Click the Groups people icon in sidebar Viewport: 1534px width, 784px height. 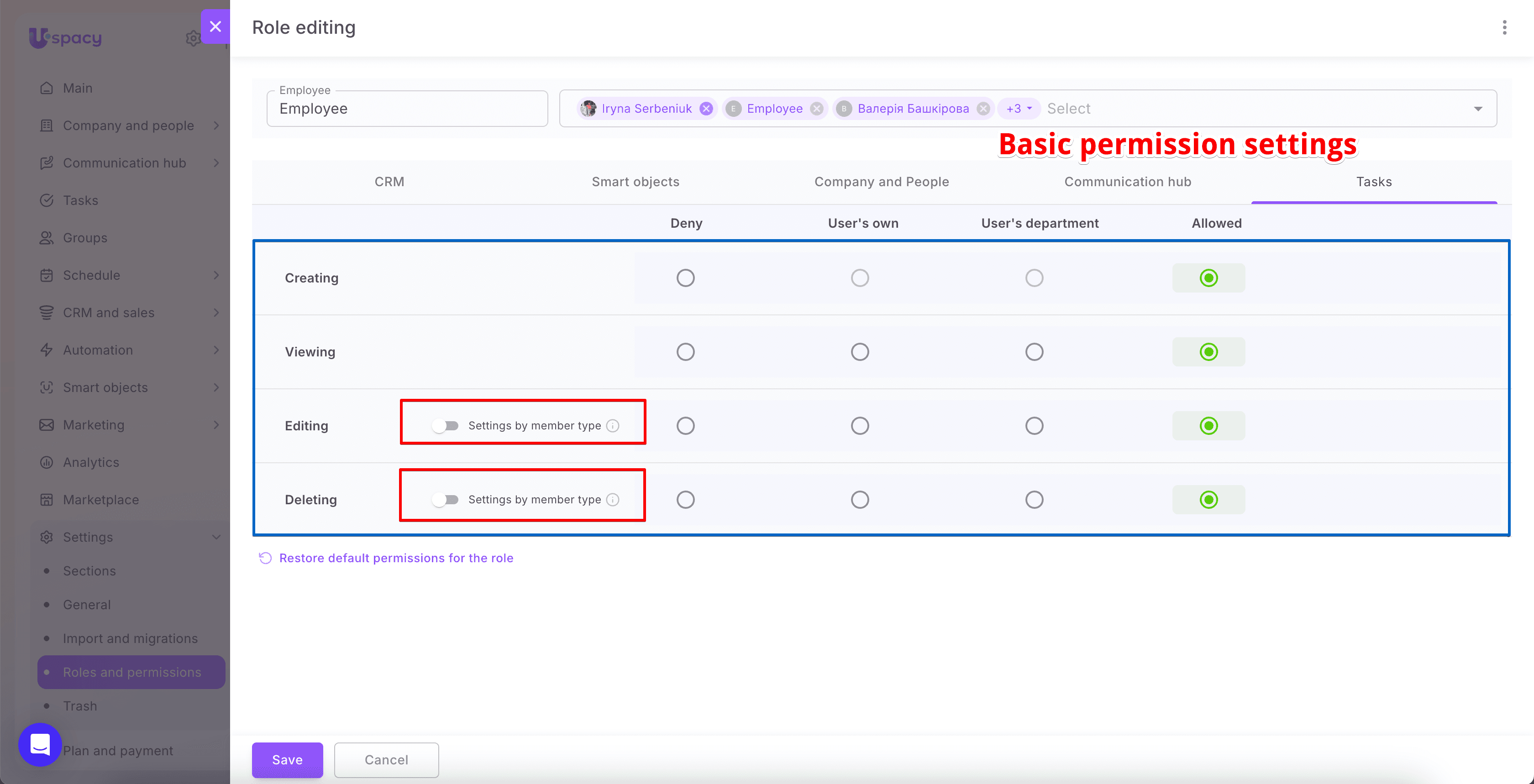47,237
